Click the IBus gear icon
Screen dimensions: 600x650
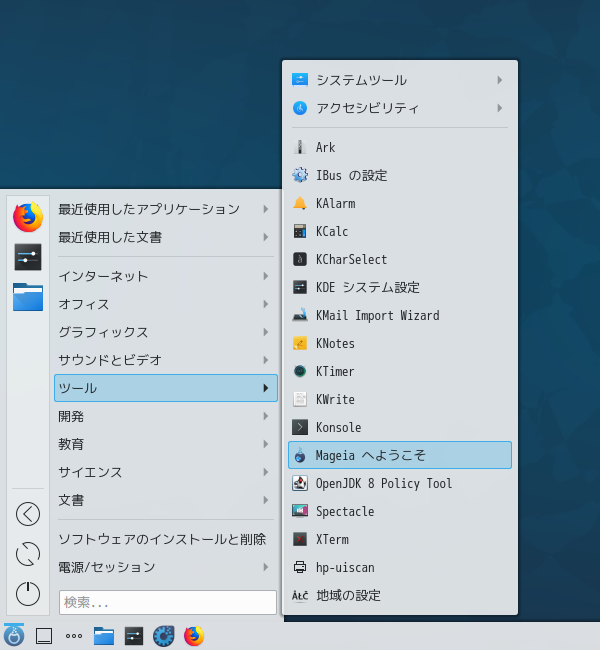tap(300, 175)
